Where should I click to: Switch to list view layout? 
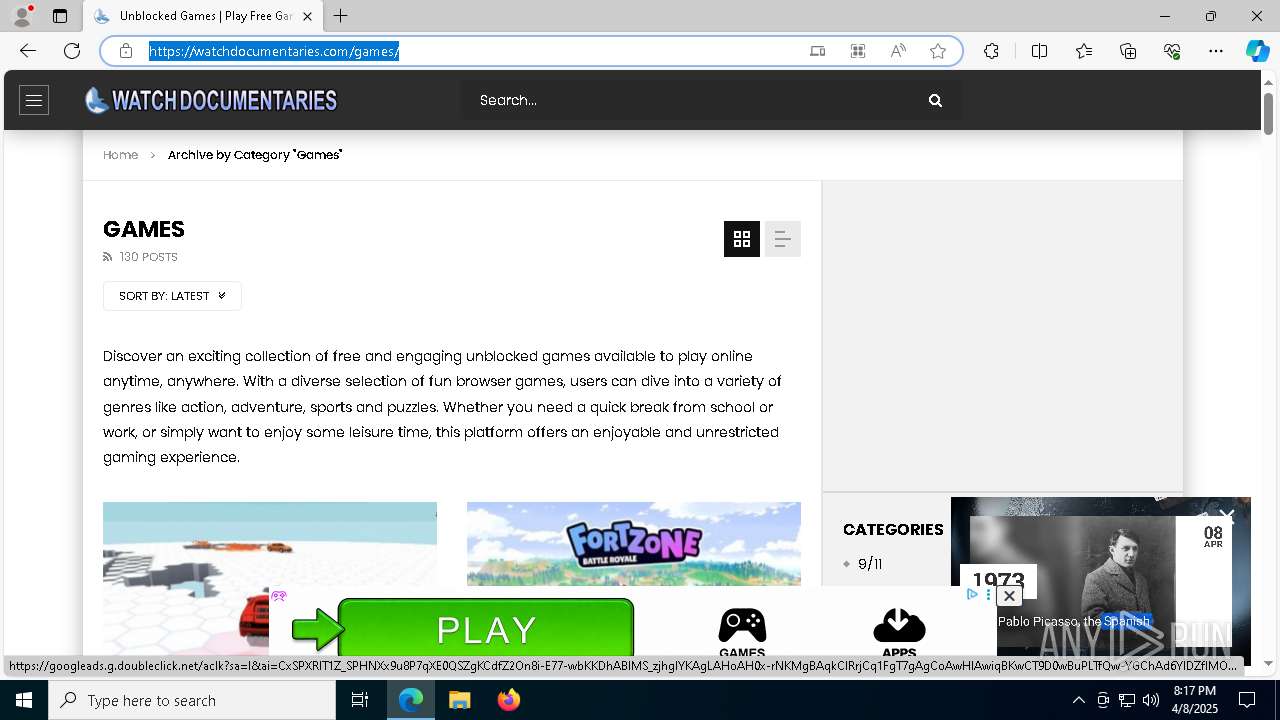(x=783, y=239)
